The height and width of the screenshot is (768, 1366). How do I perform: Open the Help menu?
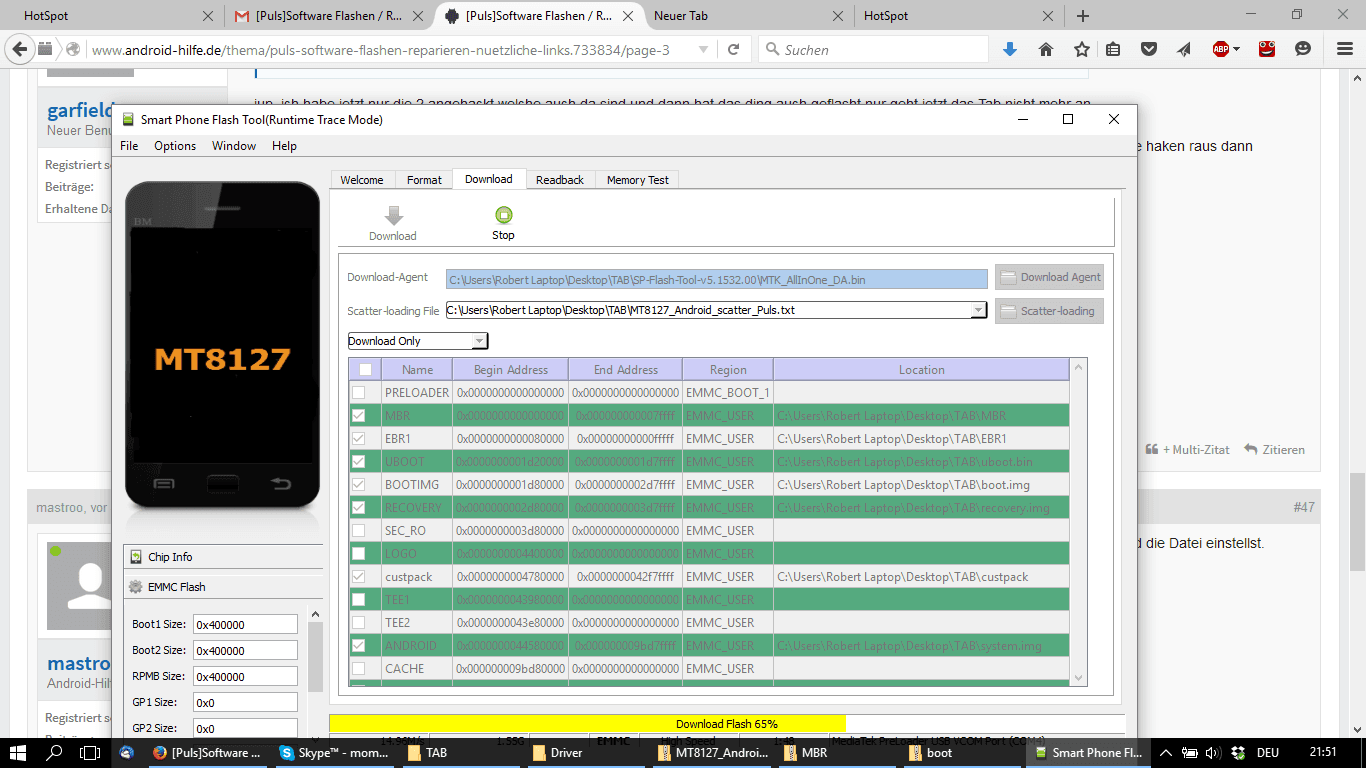click(284, 146)
